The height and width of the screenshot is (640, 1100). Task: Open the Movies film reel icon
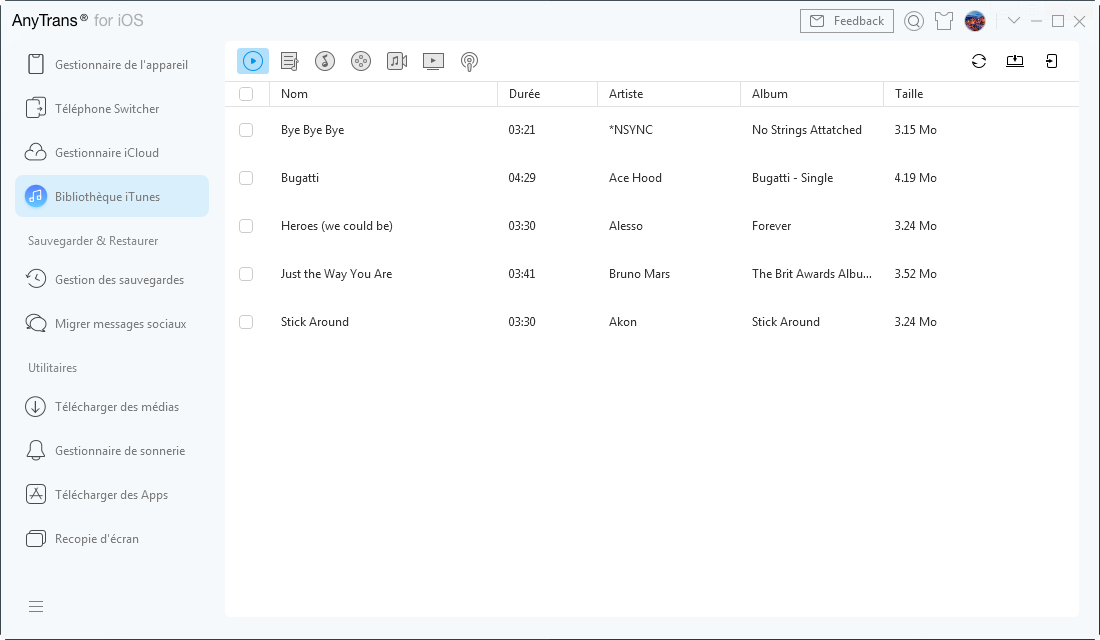coord(361,61)
